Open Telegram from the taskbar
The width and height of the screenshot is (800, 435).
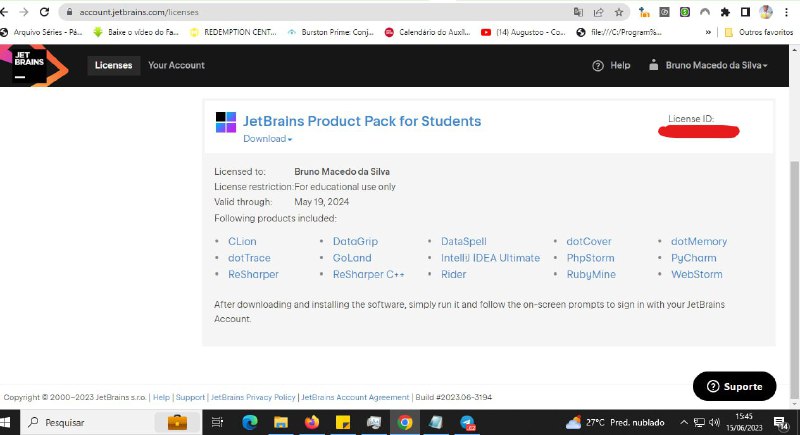(467, 422)
